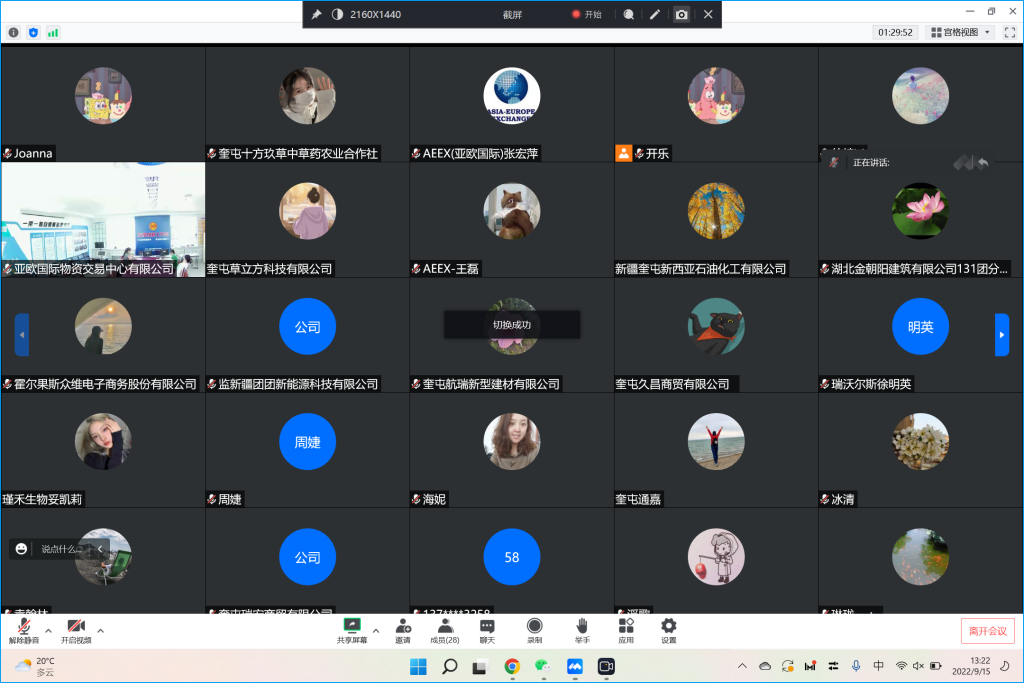Open the 宫格视图 layout dropdown

click(960, 32)
